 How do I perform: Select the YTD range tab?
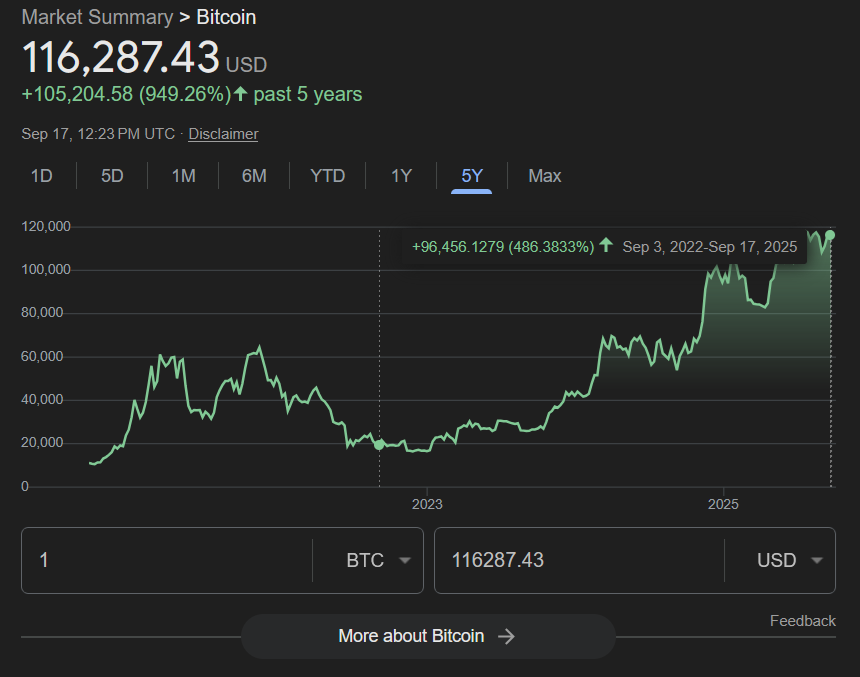point(327,176)
